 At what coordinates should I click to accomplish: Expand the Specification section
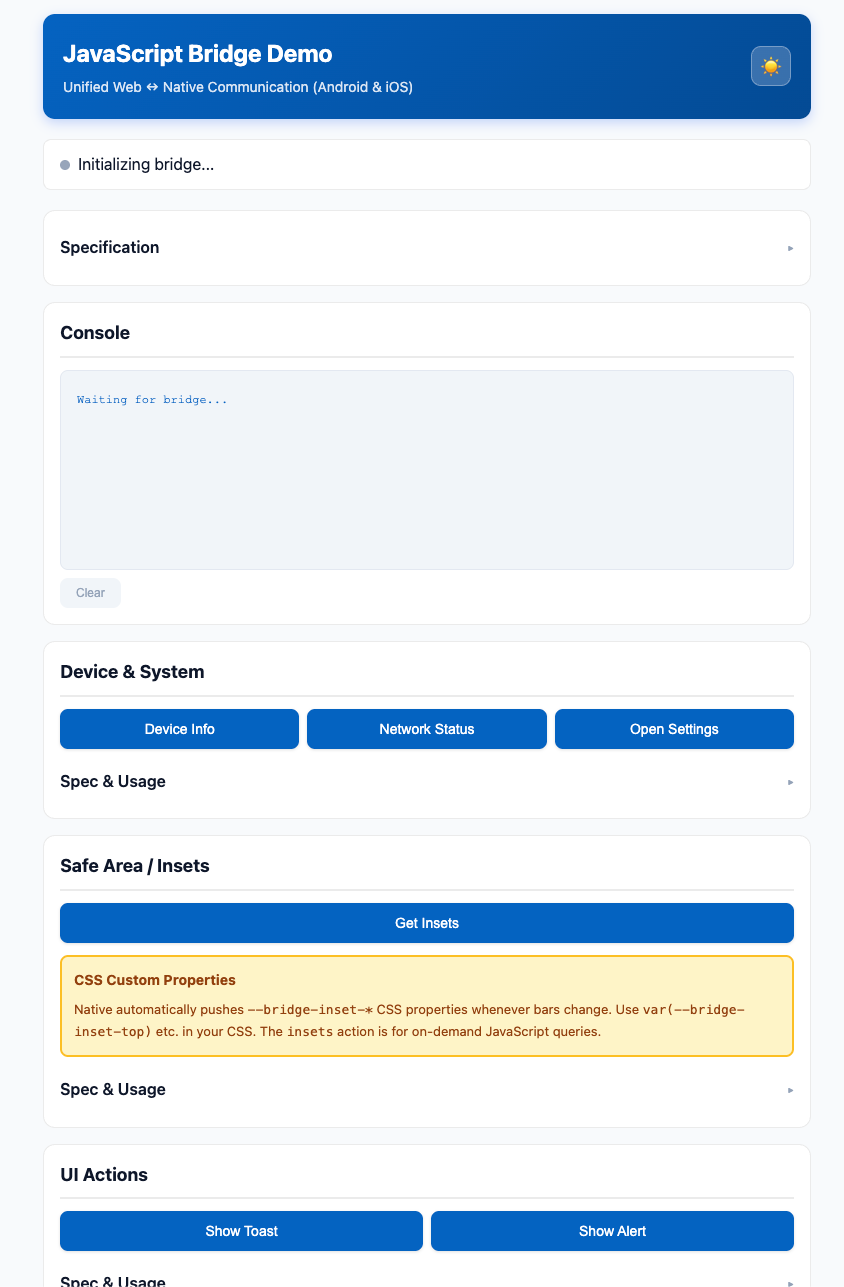(x=427, y=248)
